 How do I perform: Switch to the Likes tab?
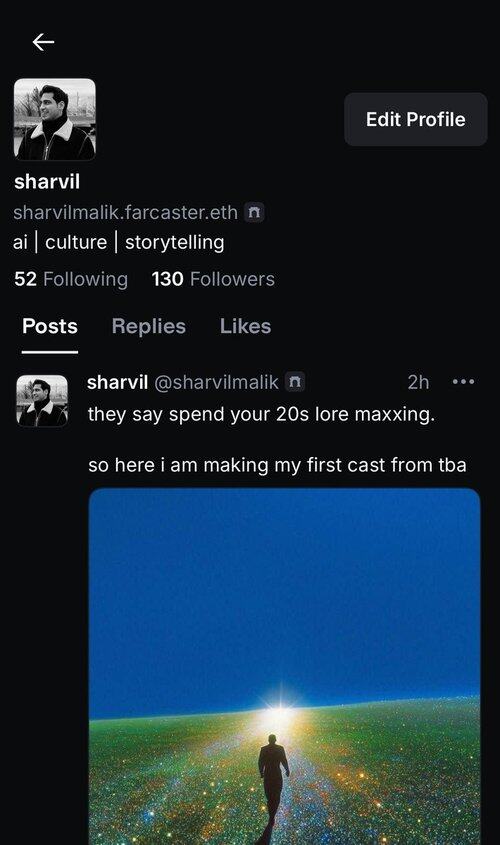click(x=245, y=326)
